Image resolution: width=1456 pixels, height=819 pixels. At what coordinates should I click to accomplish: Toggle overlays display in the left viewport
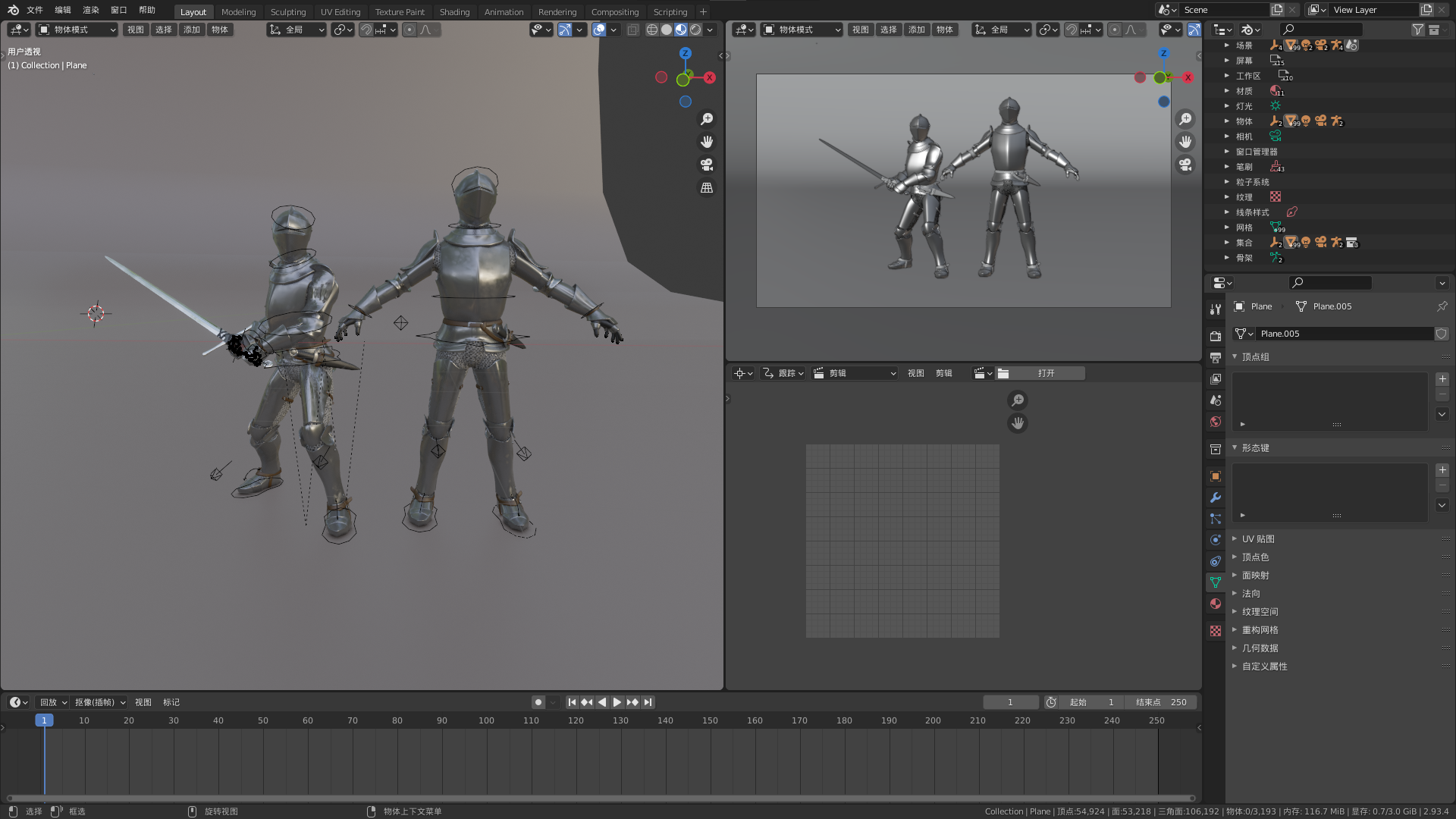599,30
